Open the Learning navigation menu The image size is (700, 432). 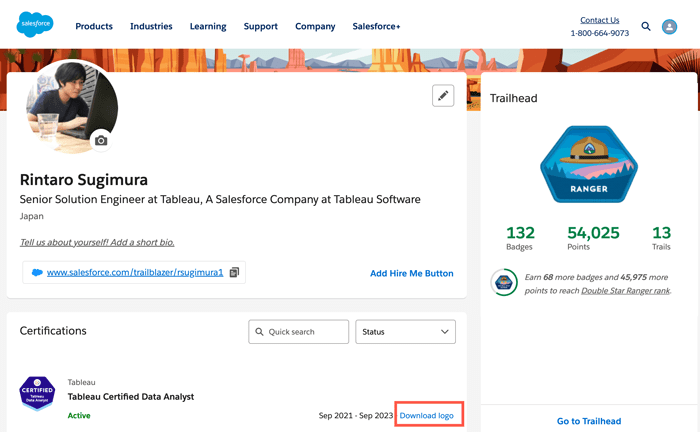(208, 27)
